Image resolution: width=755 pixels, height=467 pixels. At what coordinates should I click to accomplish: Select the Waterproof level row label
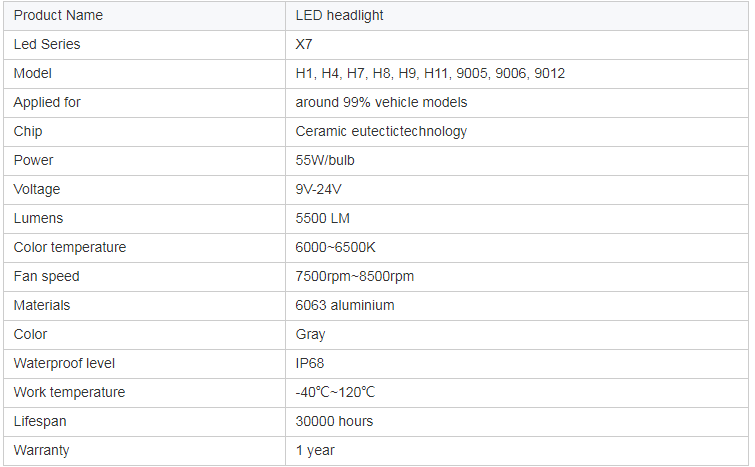(x=64, y=363)
